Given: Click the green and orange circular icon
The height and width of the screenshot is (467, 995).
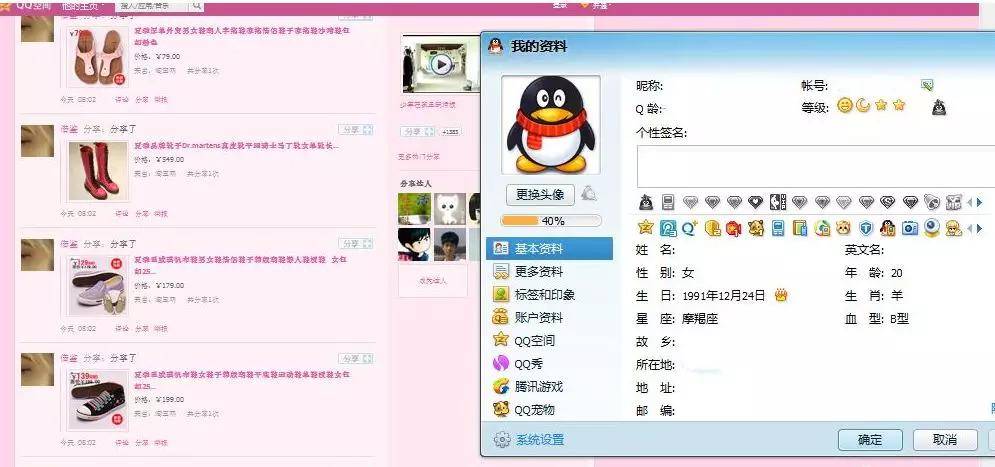Looking at the screenshot, I should click(x=822, y=228).
